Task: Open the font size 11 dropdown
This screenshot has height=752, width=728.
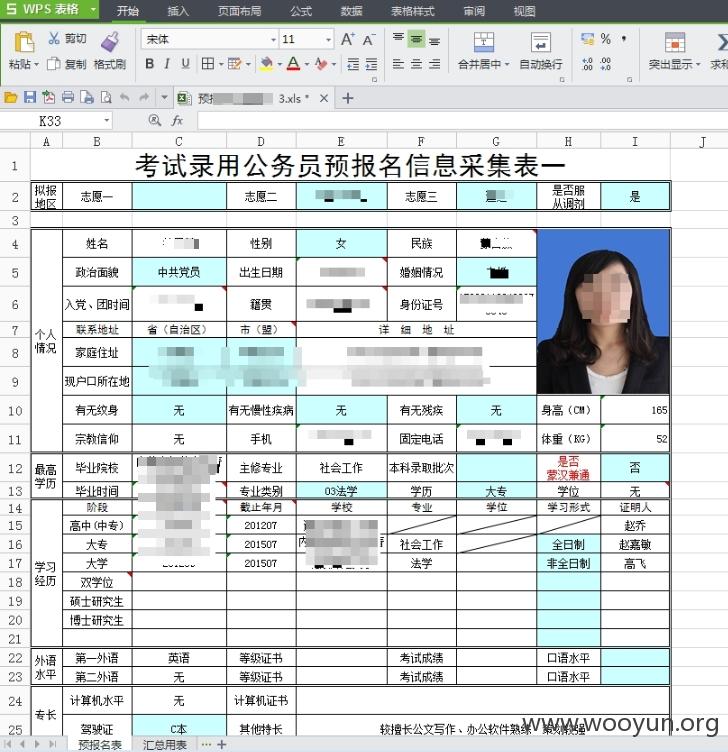Action: click(x=329, y=39)
